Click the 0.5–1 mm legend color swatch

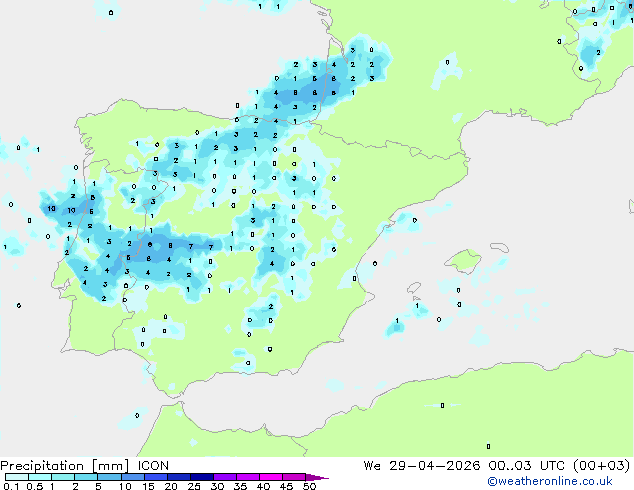(x=40, y=477)
